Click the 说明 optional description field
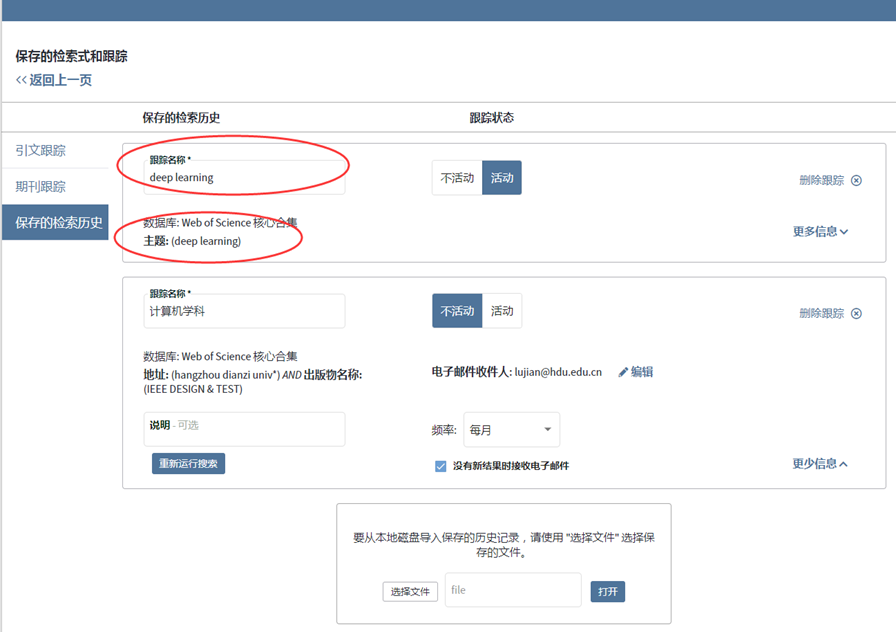This screenshot has height=632, width=896. point(245,429)
